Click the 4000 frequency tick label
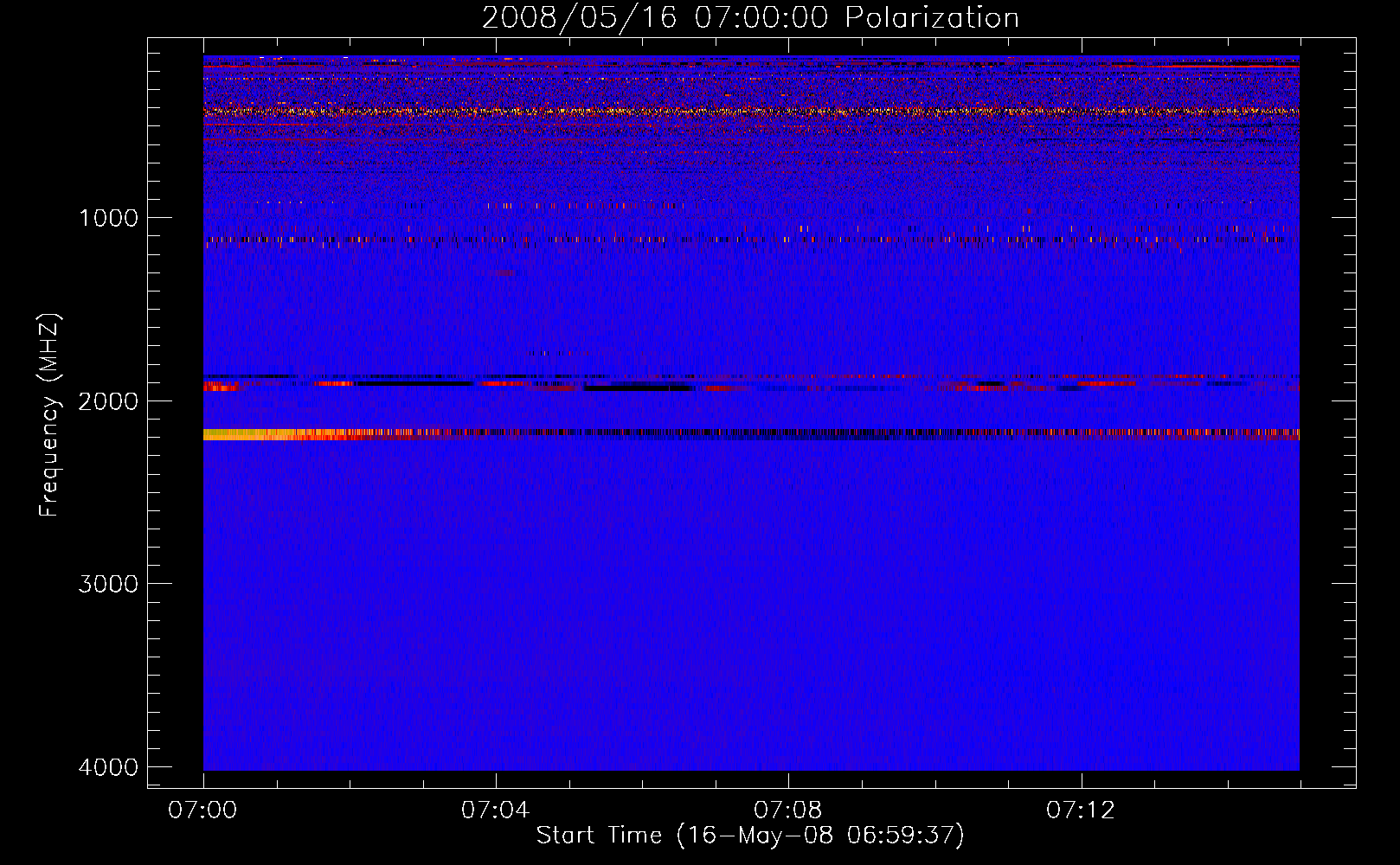The width and height of the screenshot is (1400, 865). click(108, 767)
